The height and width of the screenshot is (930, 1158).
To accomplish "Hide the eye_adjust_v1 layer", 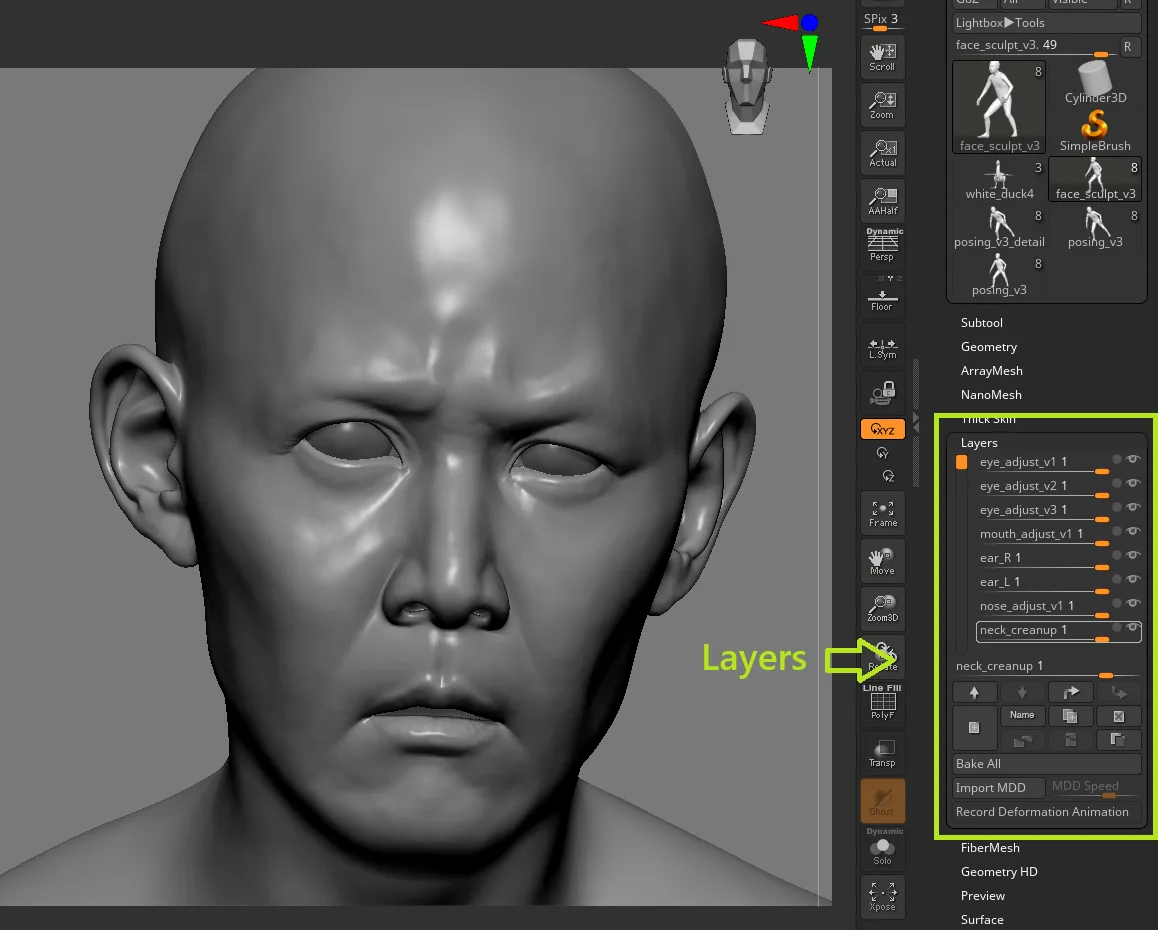I will point(1133,459).
